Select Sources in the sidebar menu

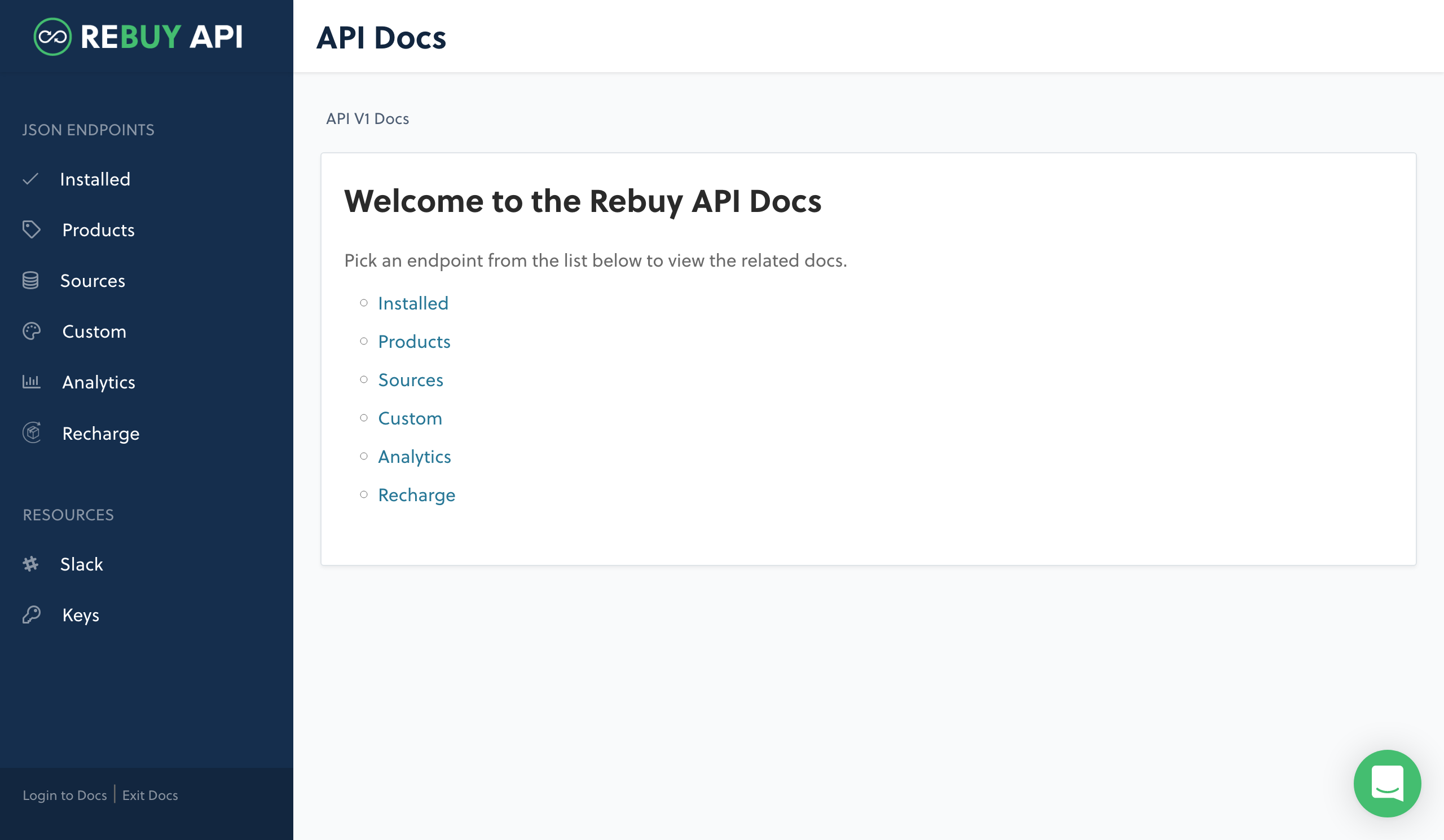[x=93, y=281]
